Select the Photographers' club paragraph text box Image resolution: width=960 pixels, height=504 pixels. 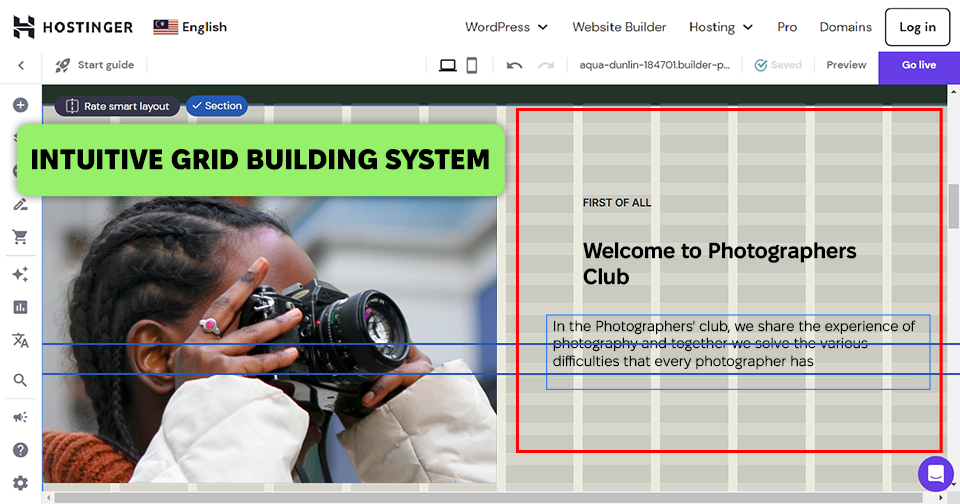[738, 352]
